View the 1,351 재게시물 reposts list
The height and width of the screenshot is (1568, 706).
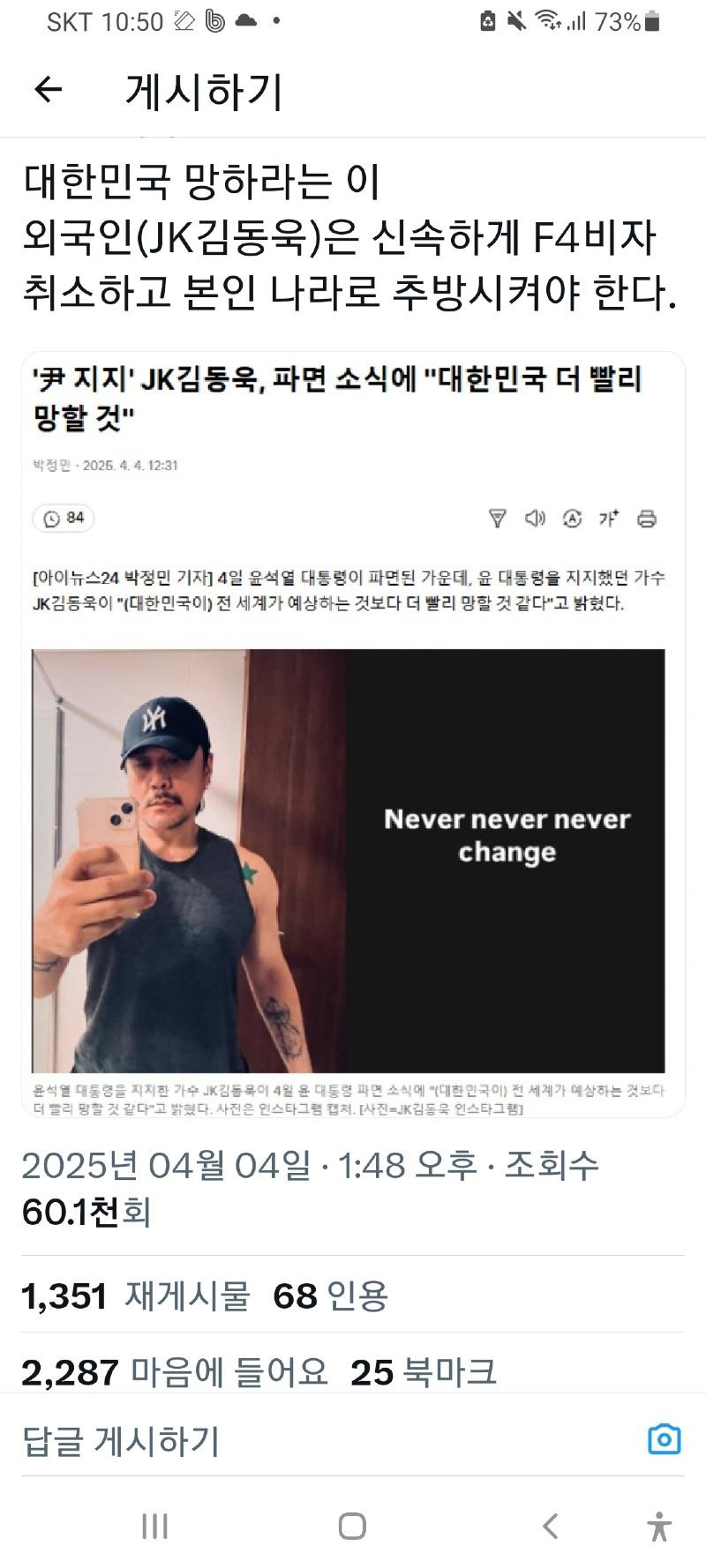coord(135,1295)
